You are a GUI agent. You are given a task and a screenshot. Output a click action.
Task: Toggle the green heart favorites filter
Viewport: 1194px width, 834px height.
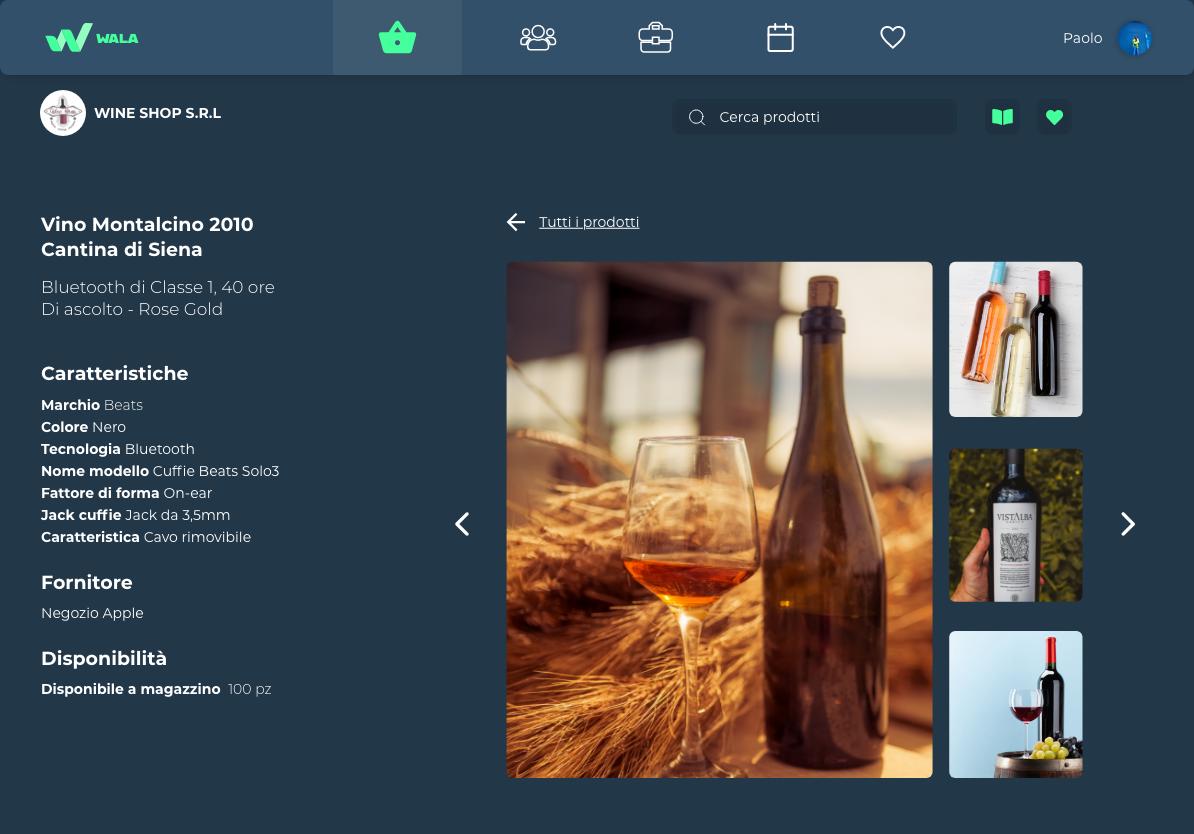coord(1054,117)
